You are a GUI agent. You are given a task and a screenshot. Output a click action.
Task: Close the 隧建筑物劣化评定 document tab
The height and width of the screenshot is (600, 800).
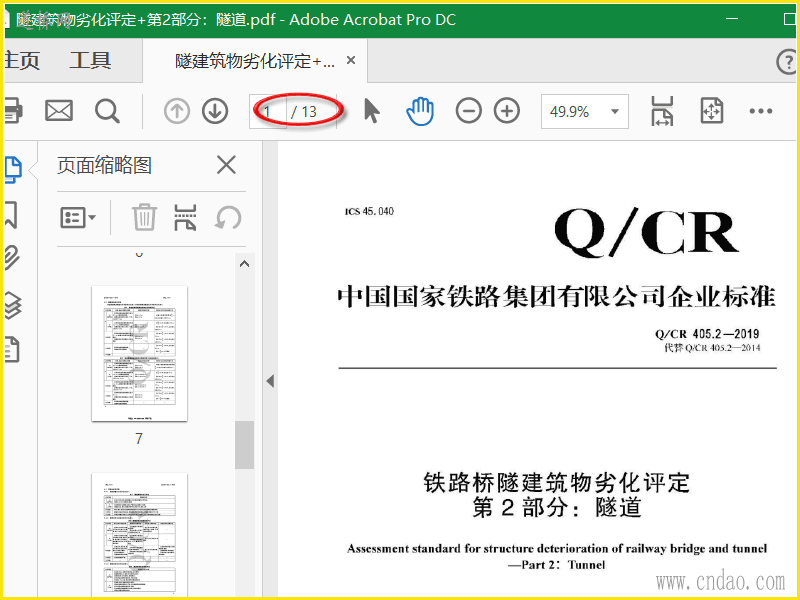pyautogui.click(x=351, y=60)
